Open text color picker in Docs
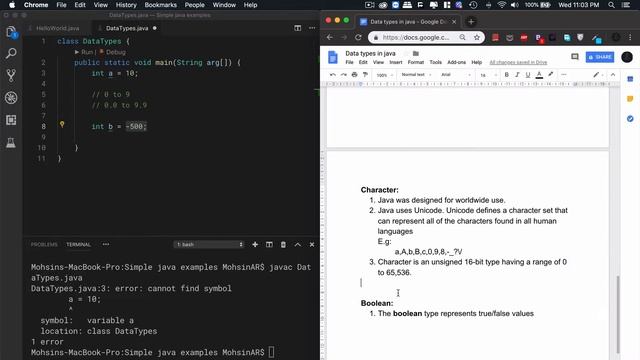 (x=539, y=75)
